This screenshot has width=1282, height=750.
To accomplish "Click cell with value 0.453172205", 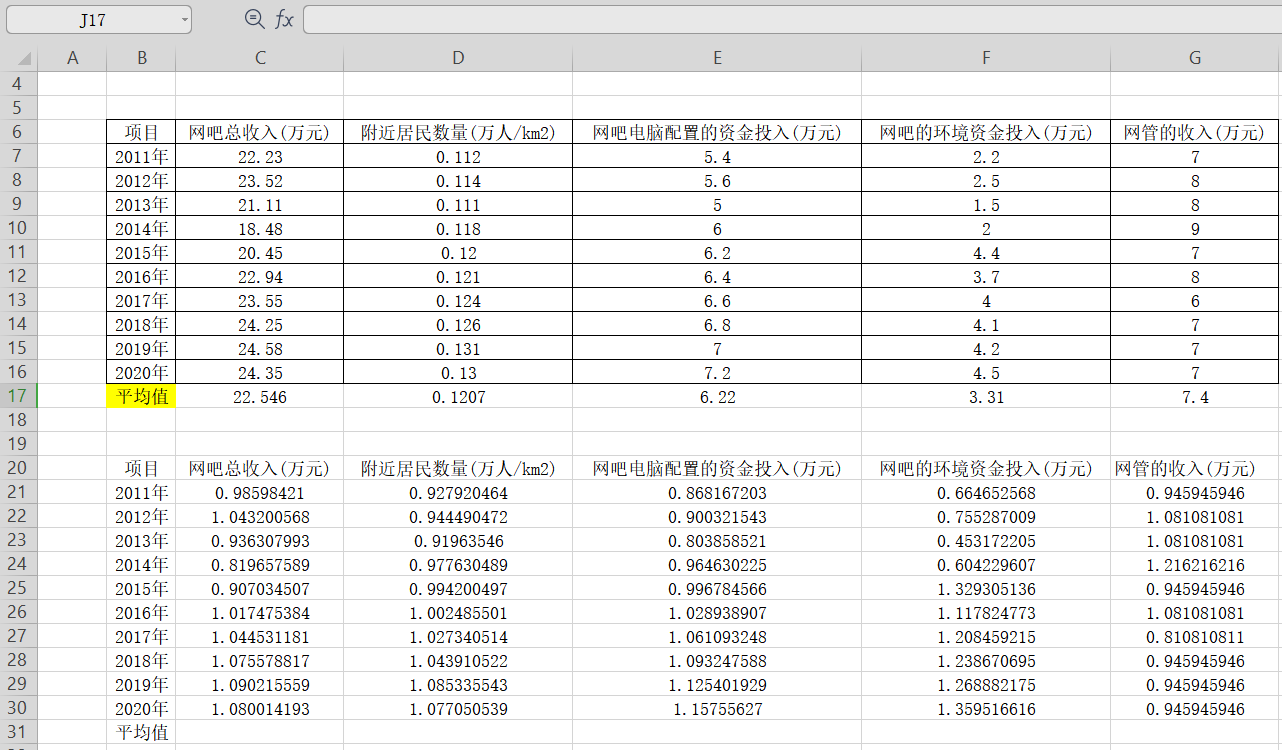I will tap(986, 540).
